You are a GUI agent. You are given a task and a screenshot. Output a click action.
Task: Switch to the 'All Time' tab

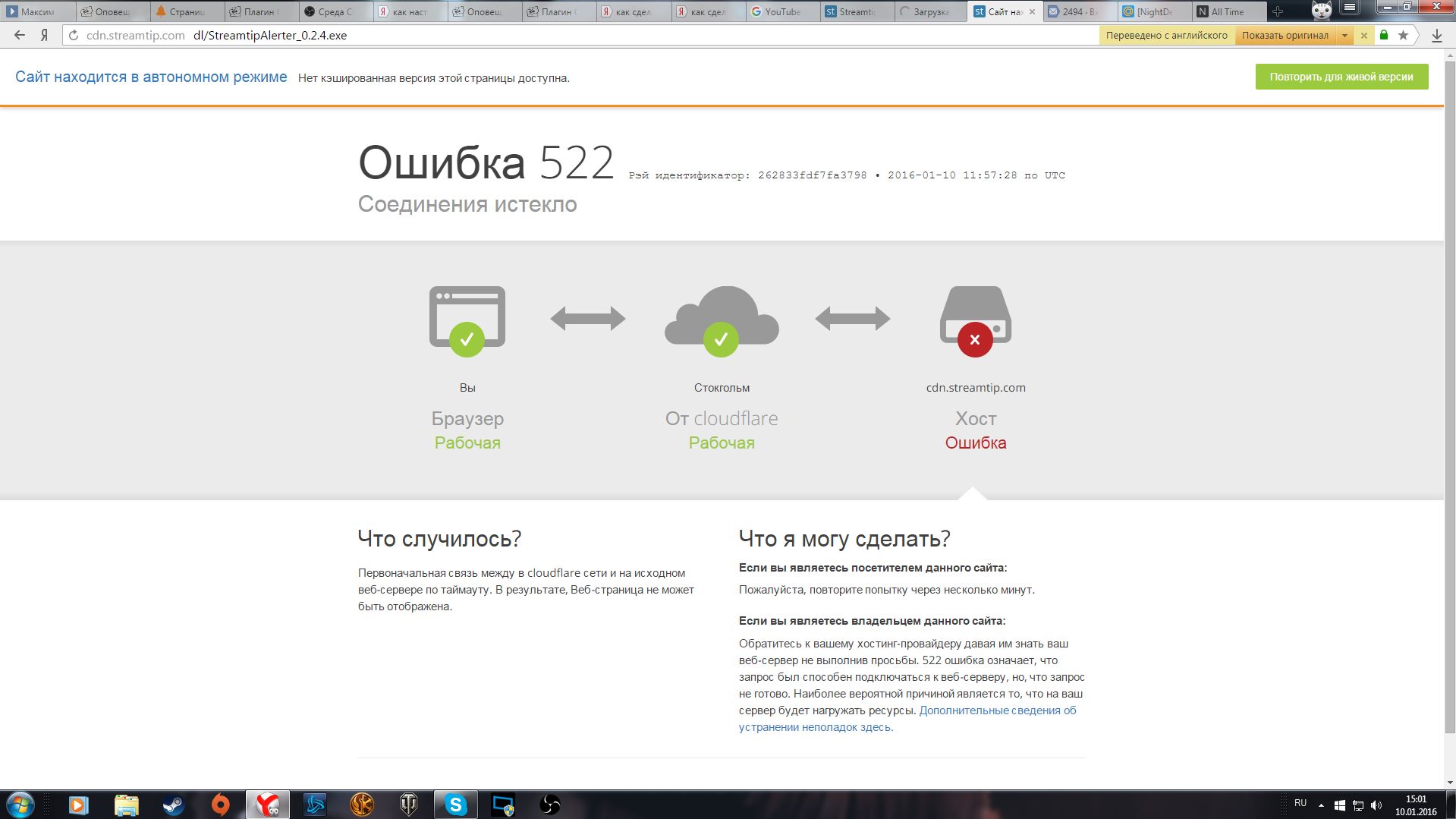click(x=1228, y=11)
